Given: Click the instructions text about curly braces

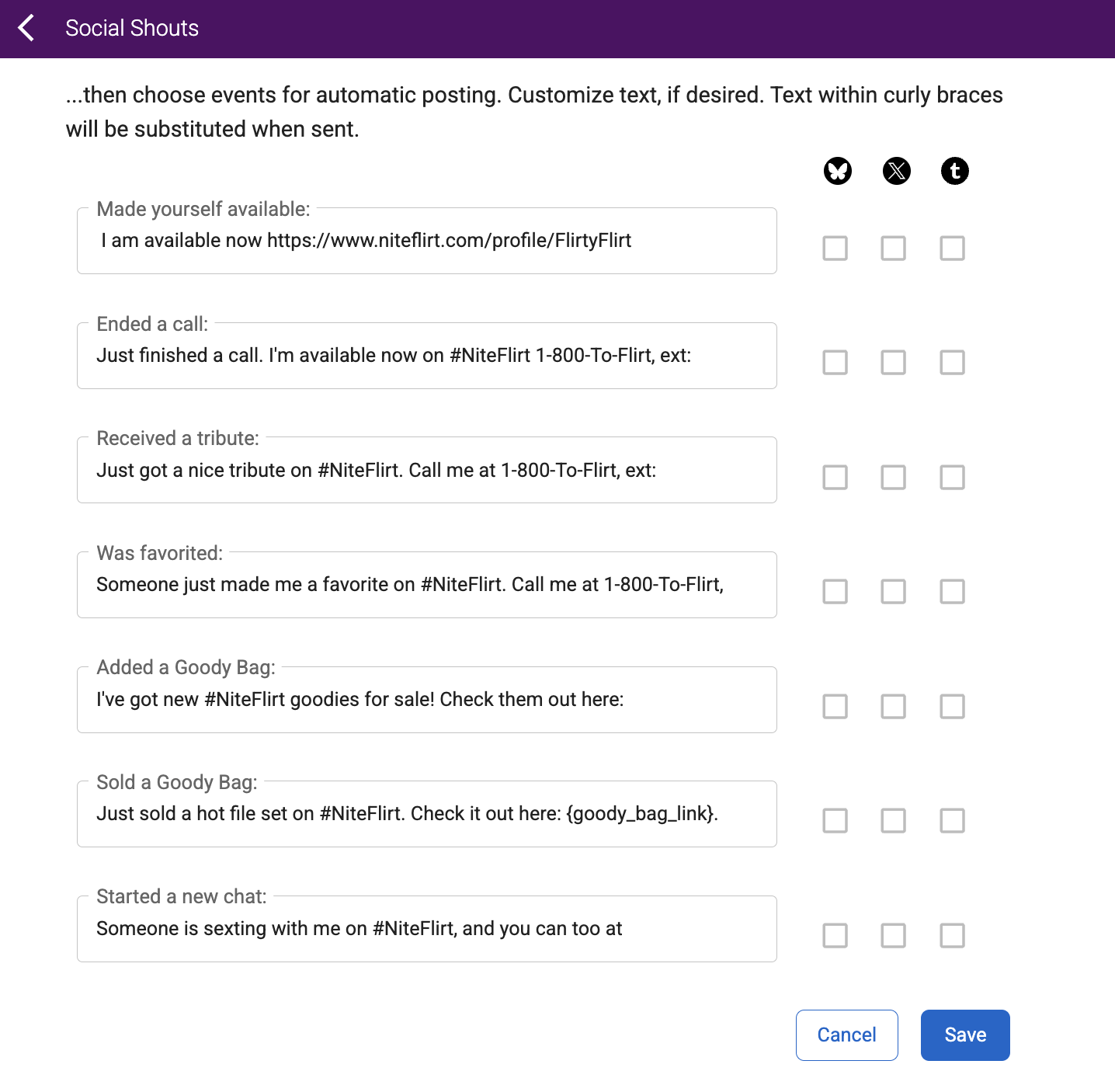Looking at the screenshot, I should tap(534, 112).
